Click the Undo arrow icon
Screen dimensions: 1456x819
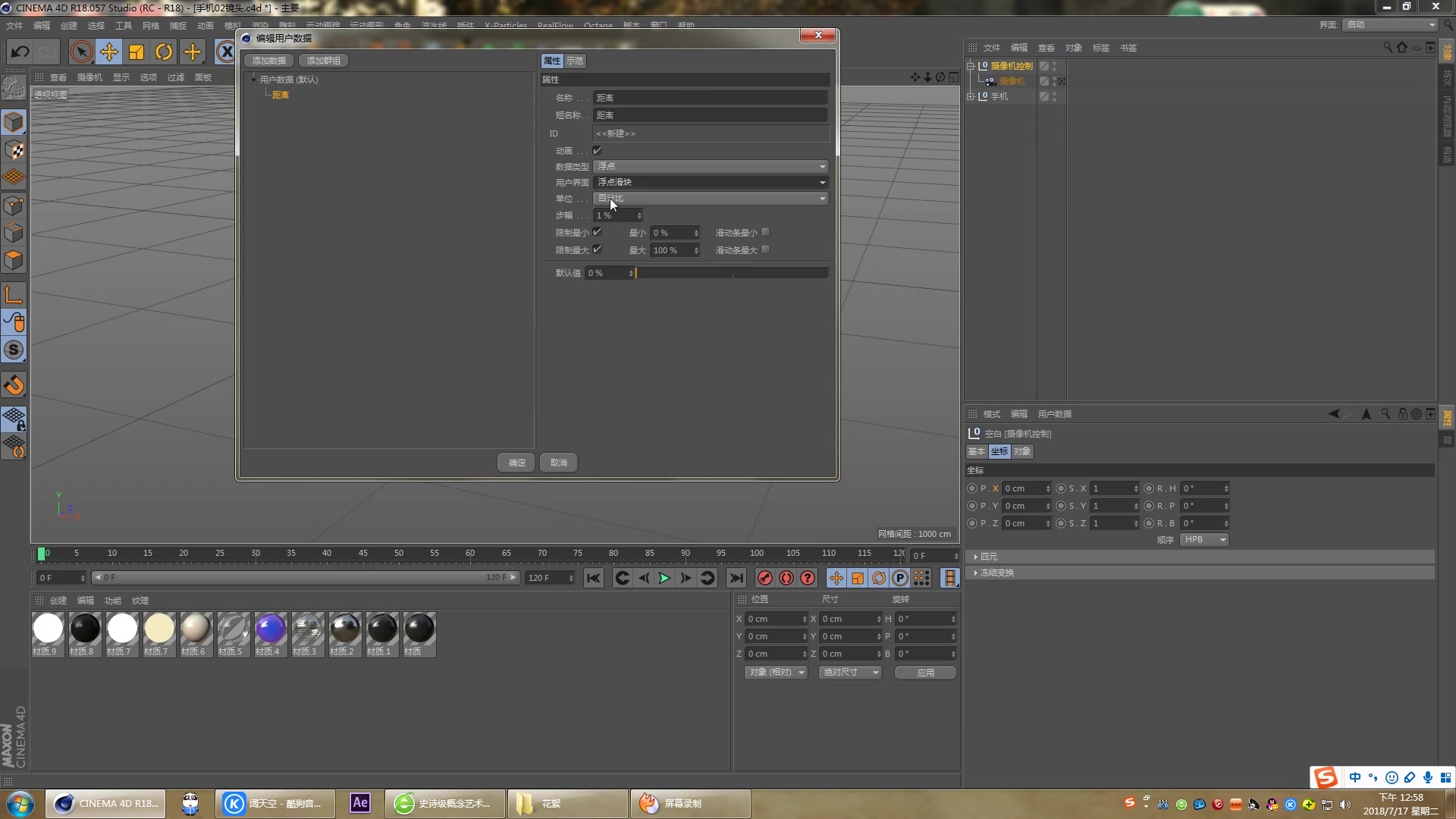pos(20,52)
